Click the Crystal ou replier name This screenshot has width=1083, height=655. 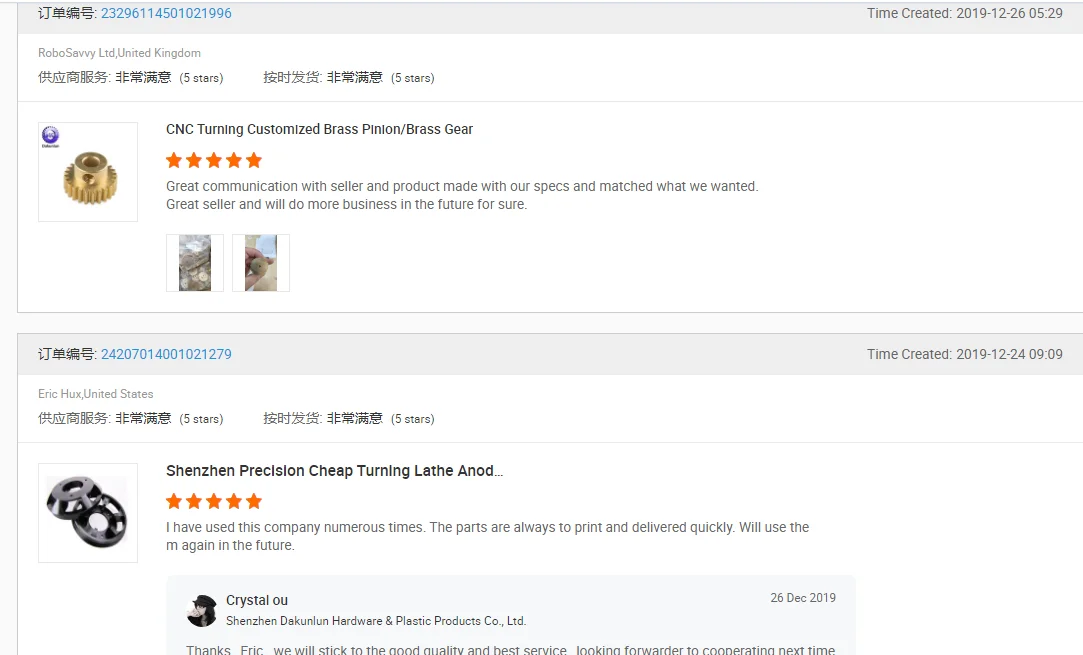pyautogui.click(x=257, y=600)
